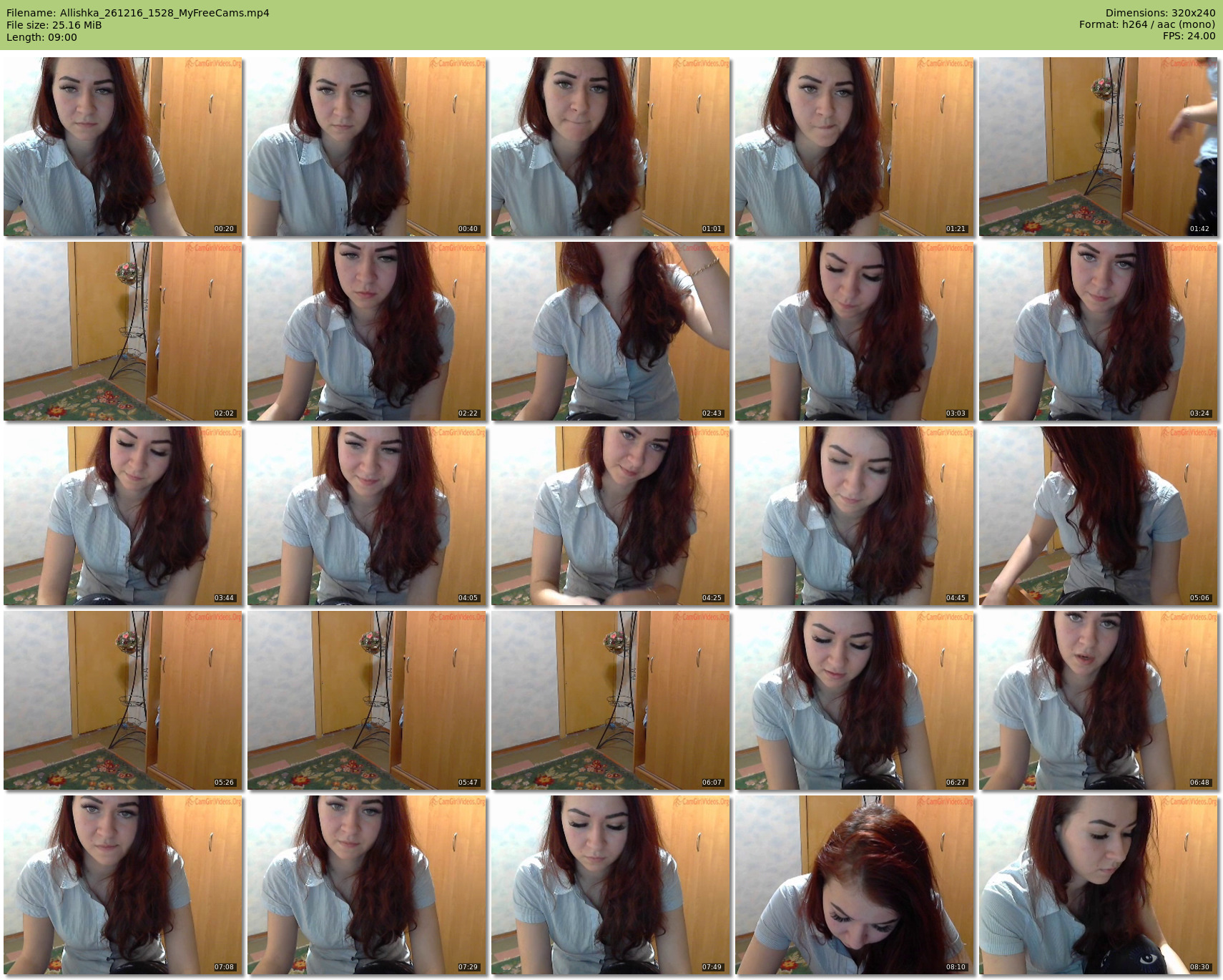Click the filename text in the header
Image resolution: width=1223 pixels, height=980 pixels.
[x=138, y=13]
